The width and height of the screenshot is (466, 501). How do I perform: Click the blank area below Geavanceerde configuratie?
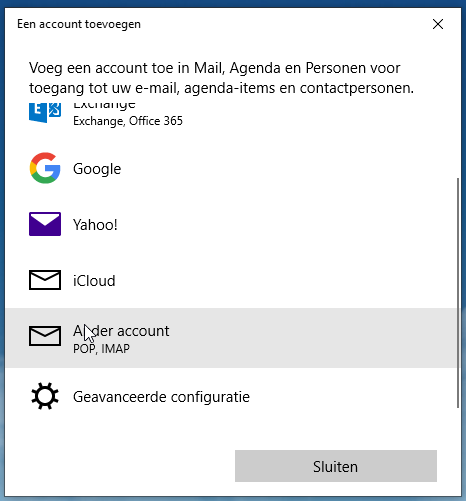(231, 428)
